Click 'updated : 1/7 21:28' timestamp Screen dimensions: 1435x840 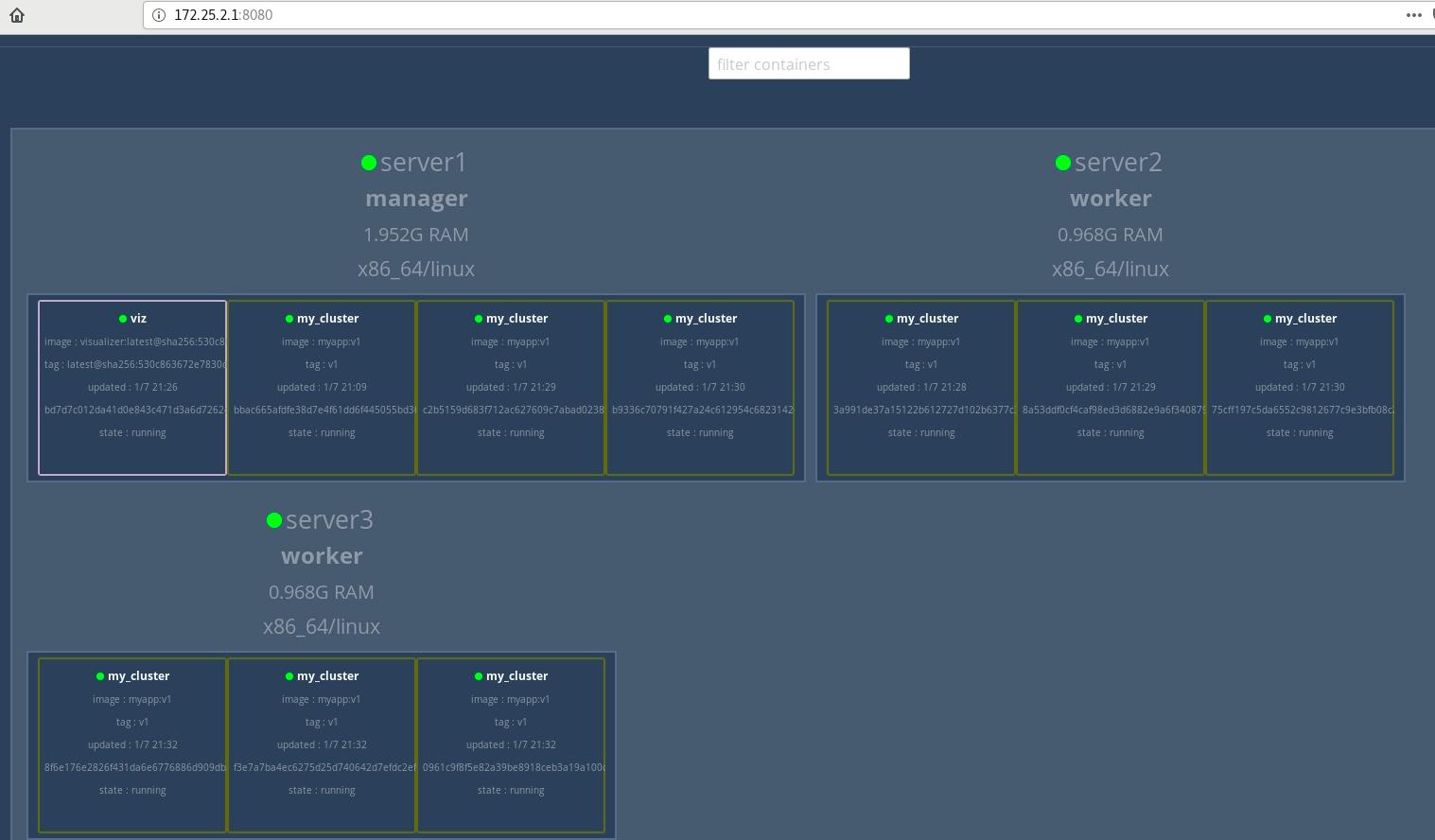pyautogui.click(x=921, y=387)
